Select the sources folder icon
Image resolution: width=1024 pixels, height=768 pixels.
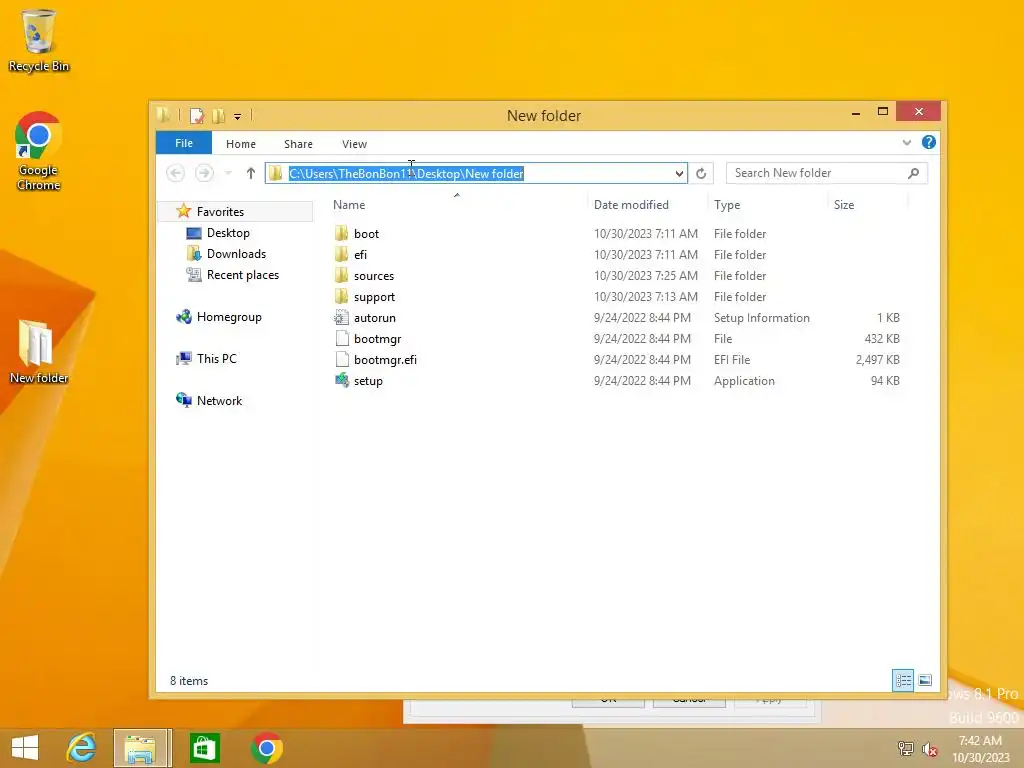tap(342, 275)
